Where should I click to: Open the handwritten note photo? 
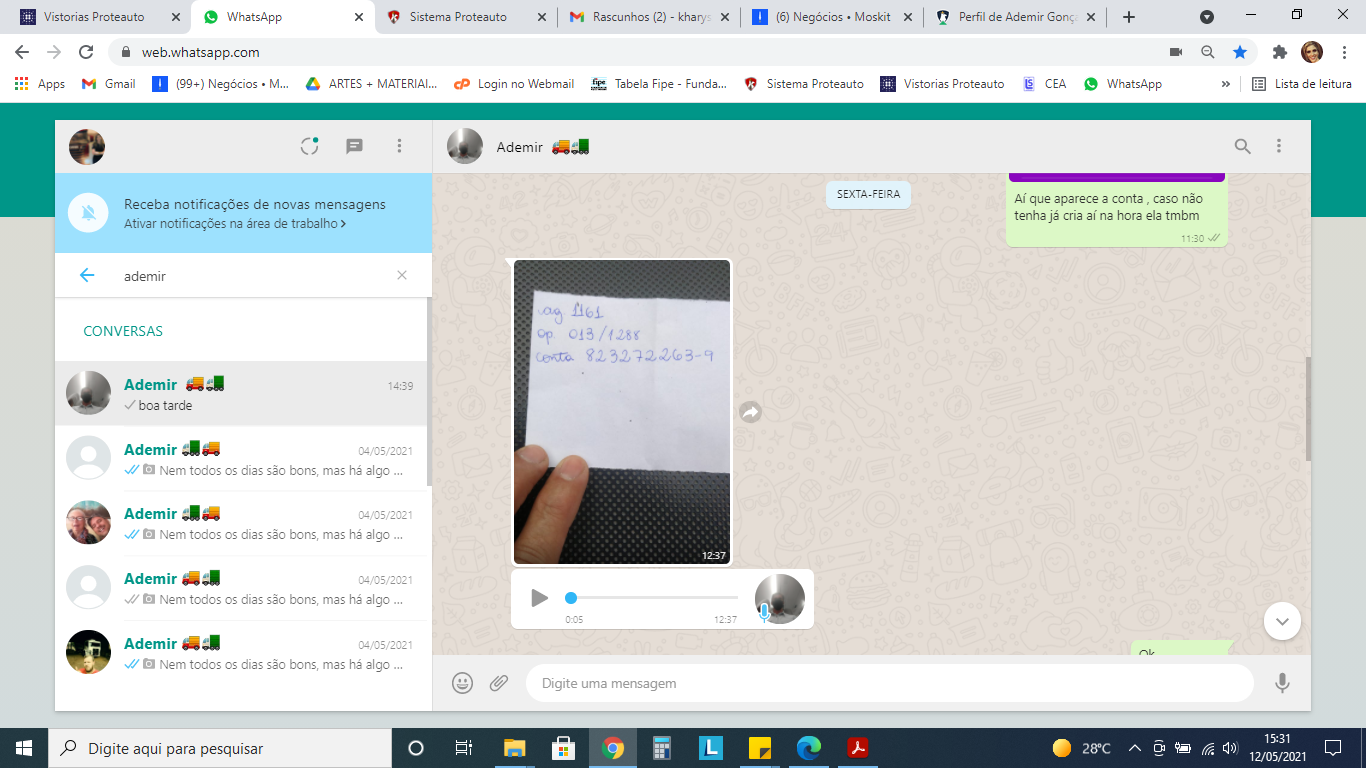tap(621, 412)
